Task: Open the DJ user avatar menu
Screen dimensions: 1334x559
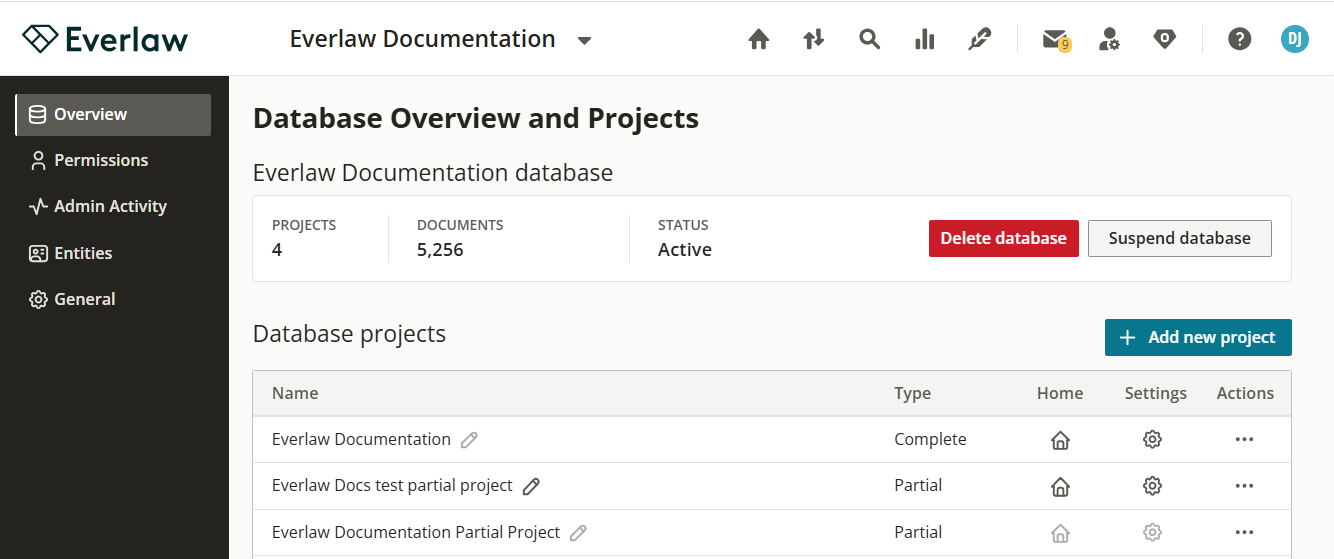Action: 1295,39
